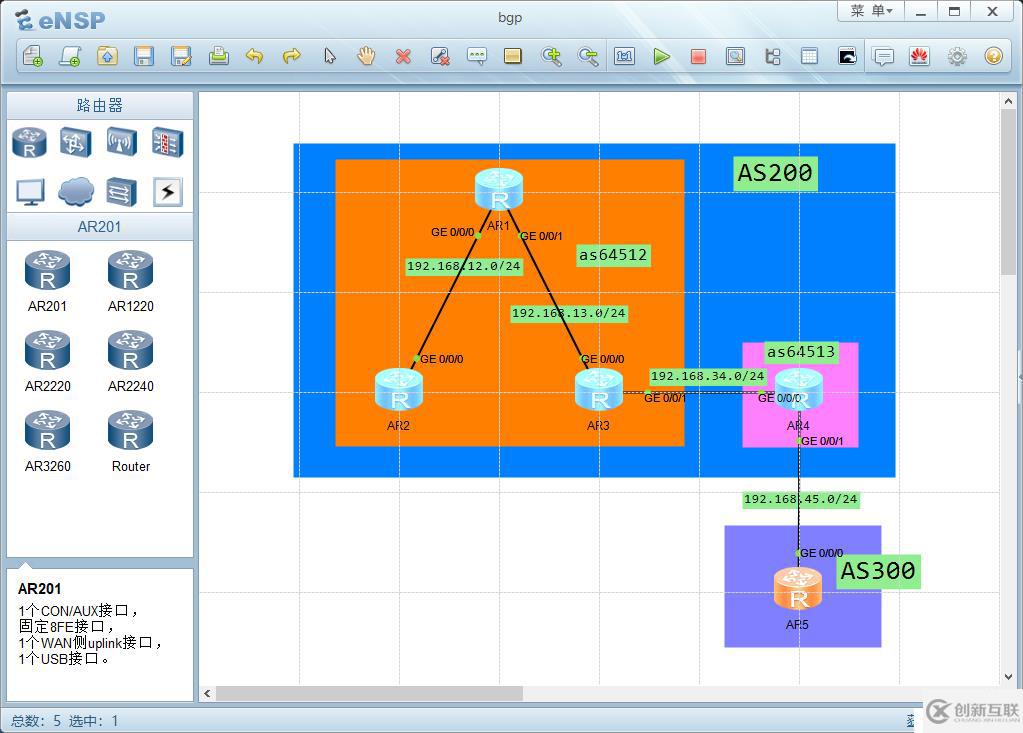Click the vertical scrollbar thumb

pyautogui.click(x=1008, y=192)
